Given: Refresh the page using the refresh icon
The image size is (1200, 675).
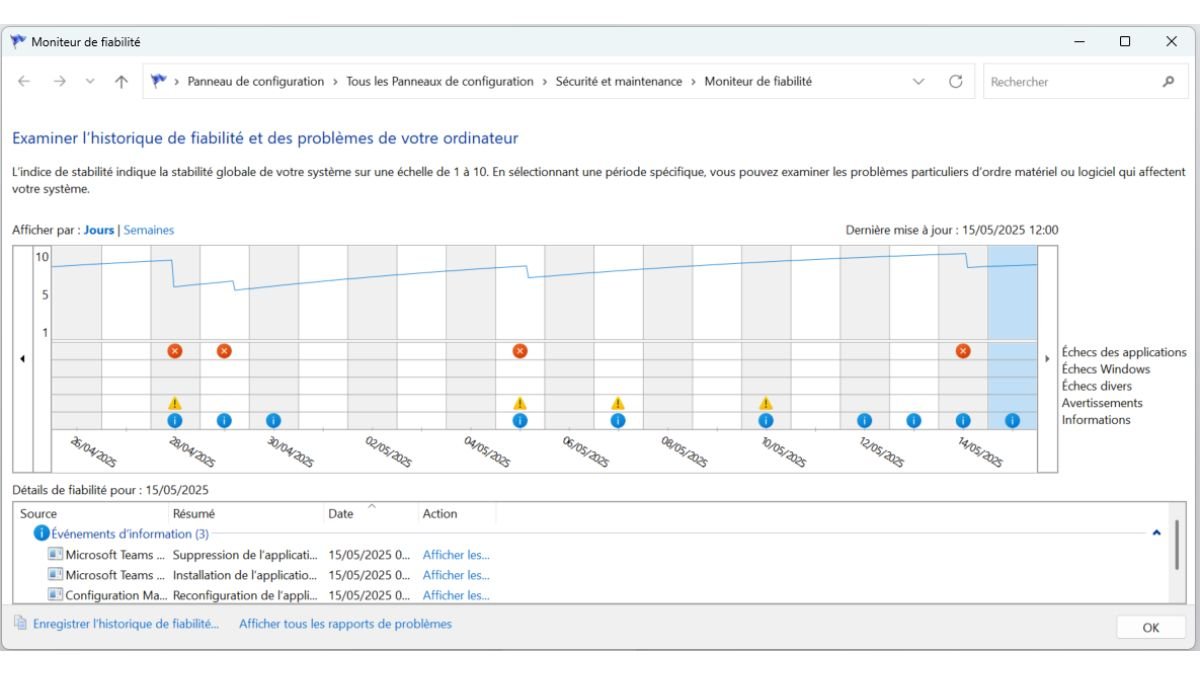Looking at the screenshot, I should click(x=957, y=81).
